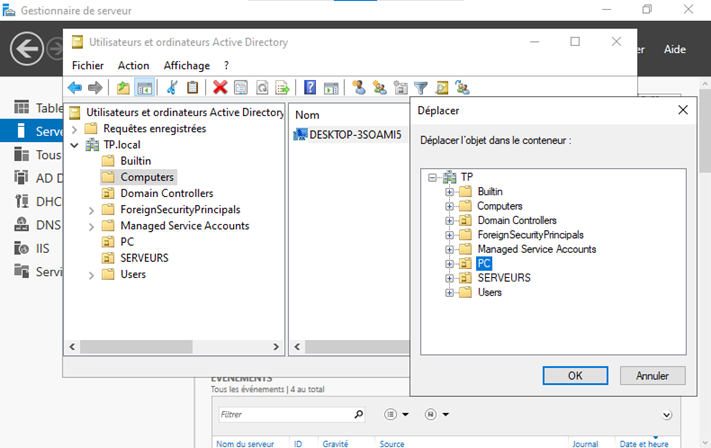Cut the selection with the scissors icon
The width and height of the screenshot is (711, 448).
pyautogui.click(x=172, y=87)
